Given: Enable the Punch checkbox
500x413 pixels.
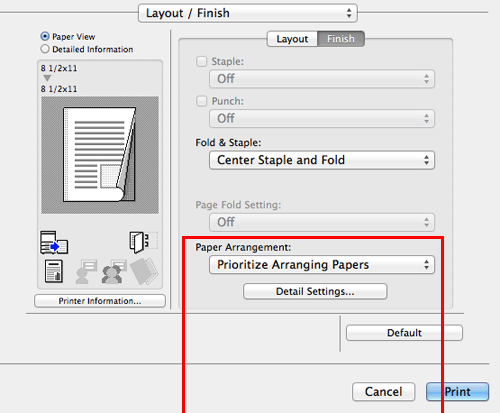Looking at the screenshot, I should tap(201, 101).
